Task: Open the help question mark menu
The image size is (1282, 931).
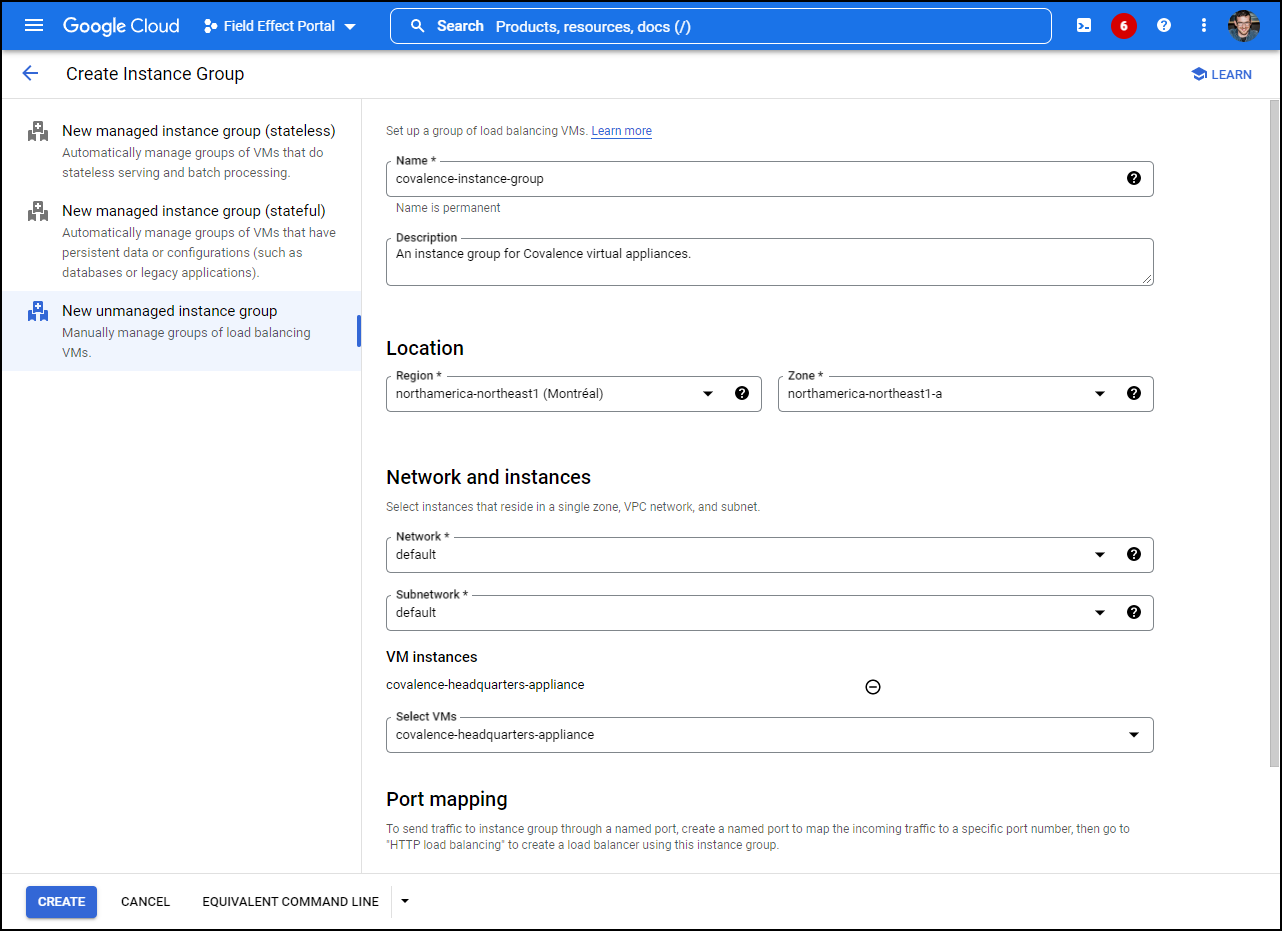Action: [1164, 26]
